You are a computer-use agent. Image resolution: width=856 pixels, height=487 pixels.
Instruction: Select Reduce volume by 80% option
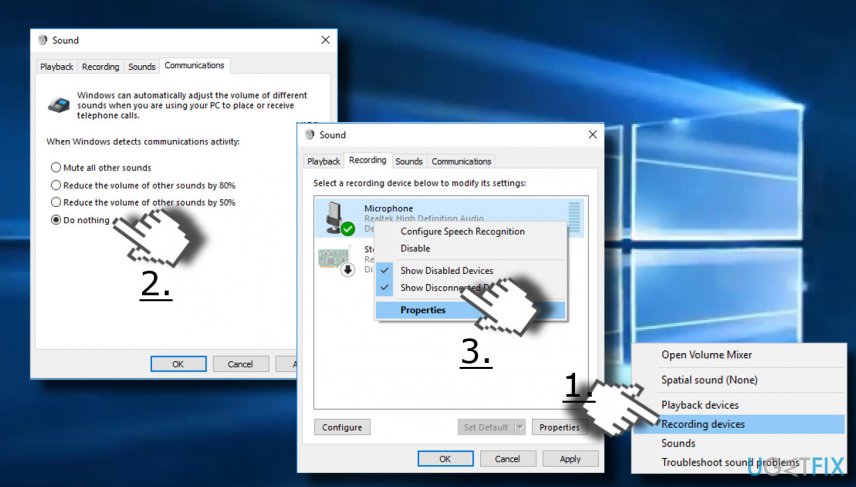[x=143, y=185]
